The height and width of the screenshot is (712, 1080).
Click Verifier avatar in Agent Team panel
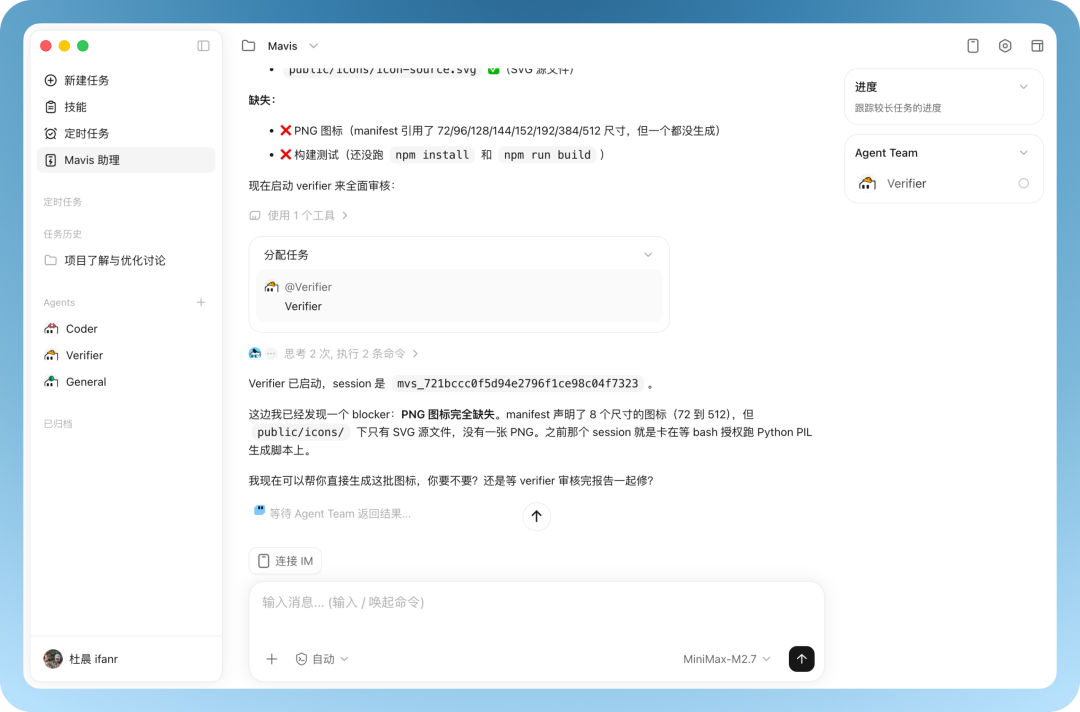[867, 183]
